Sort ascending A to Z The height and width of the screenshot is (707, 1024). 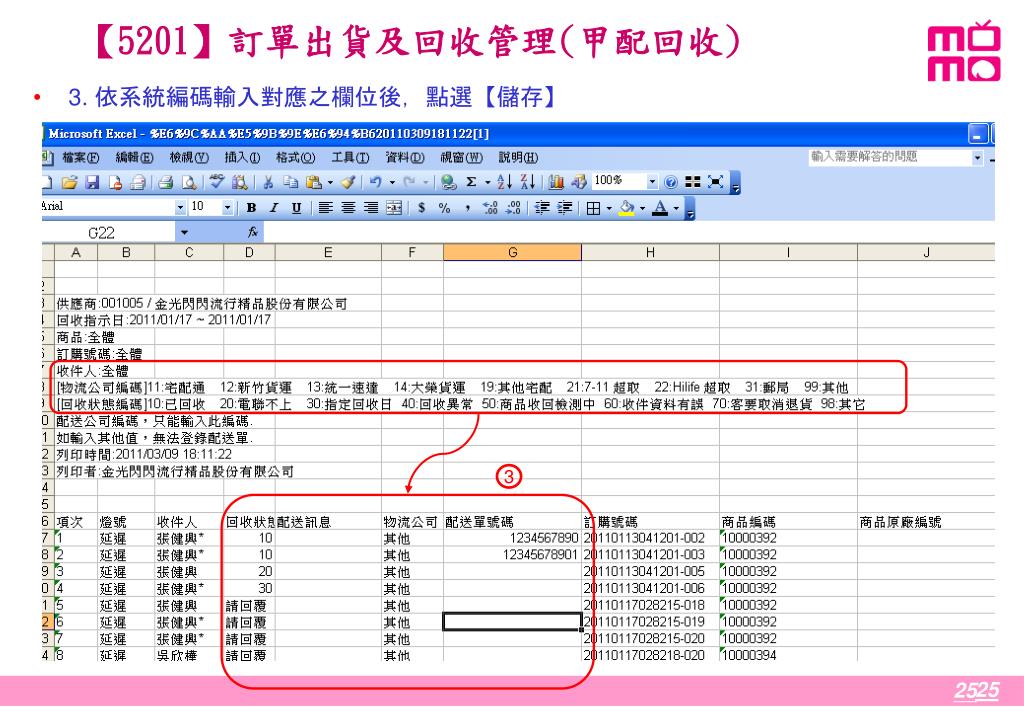[504, 182]
